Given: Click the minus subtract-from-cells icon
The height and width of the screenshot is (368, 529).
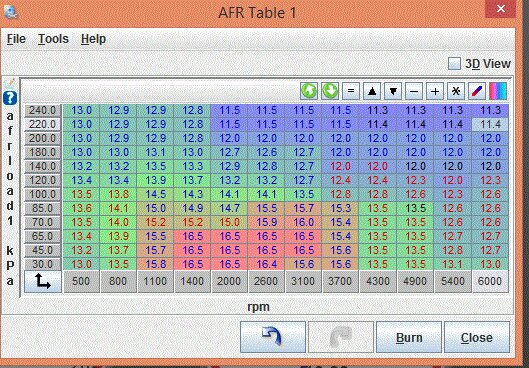Looking at the screenshot, I should pyautogui.click(x=414, y=91).
